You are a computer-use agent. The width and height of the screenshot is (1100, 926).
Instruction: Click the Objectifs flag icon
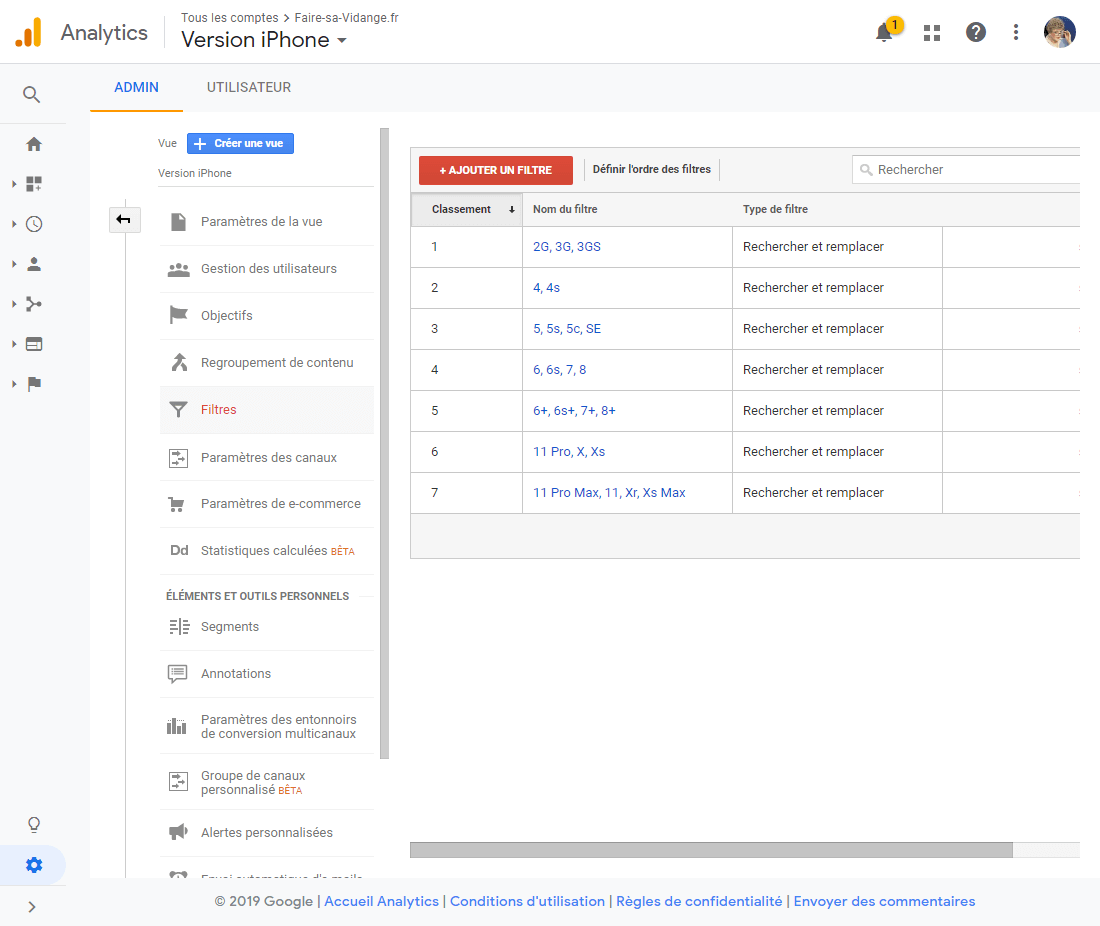[179, 315]
